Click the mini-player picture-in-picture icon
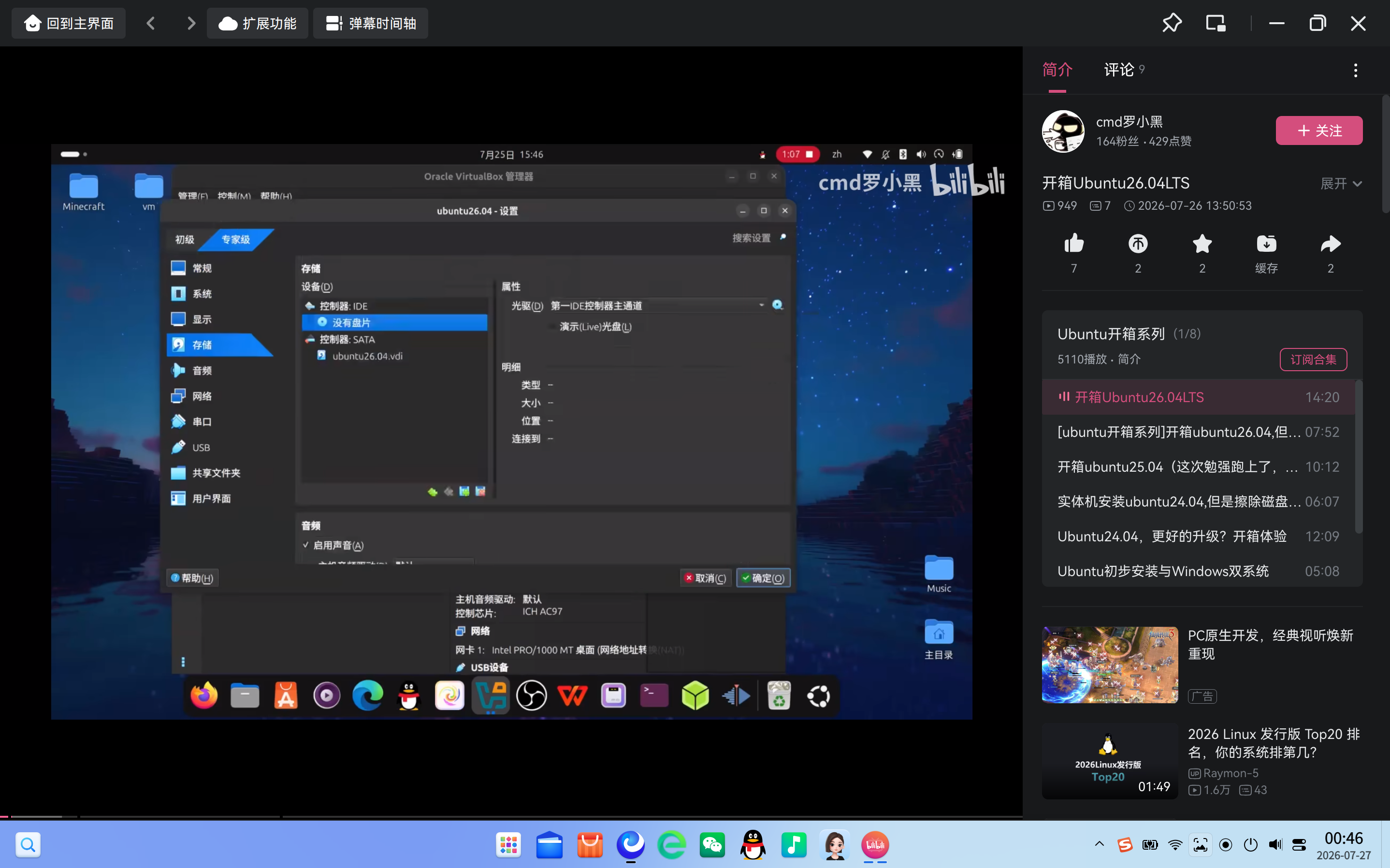This screenshot has width=1390, height=868. click(x=1216, y=23)
